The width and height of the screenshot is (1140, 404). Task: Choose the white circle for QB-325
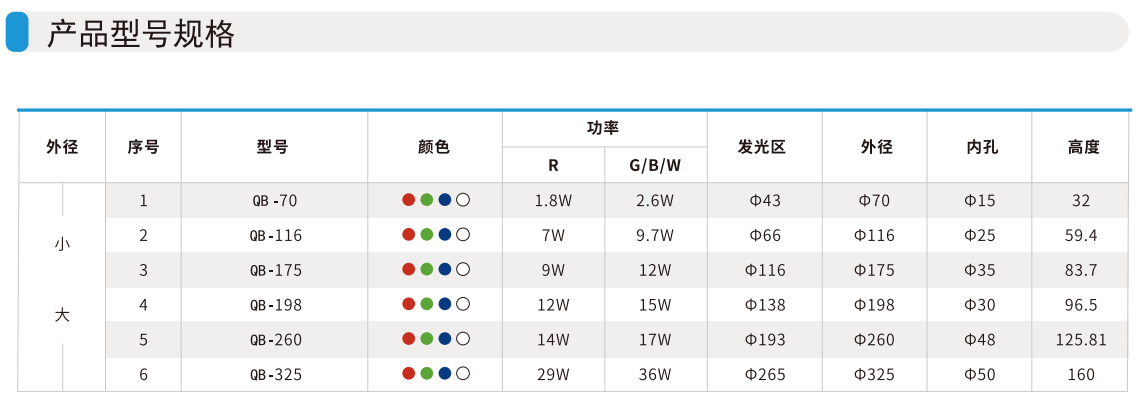[x=462, y=374]
